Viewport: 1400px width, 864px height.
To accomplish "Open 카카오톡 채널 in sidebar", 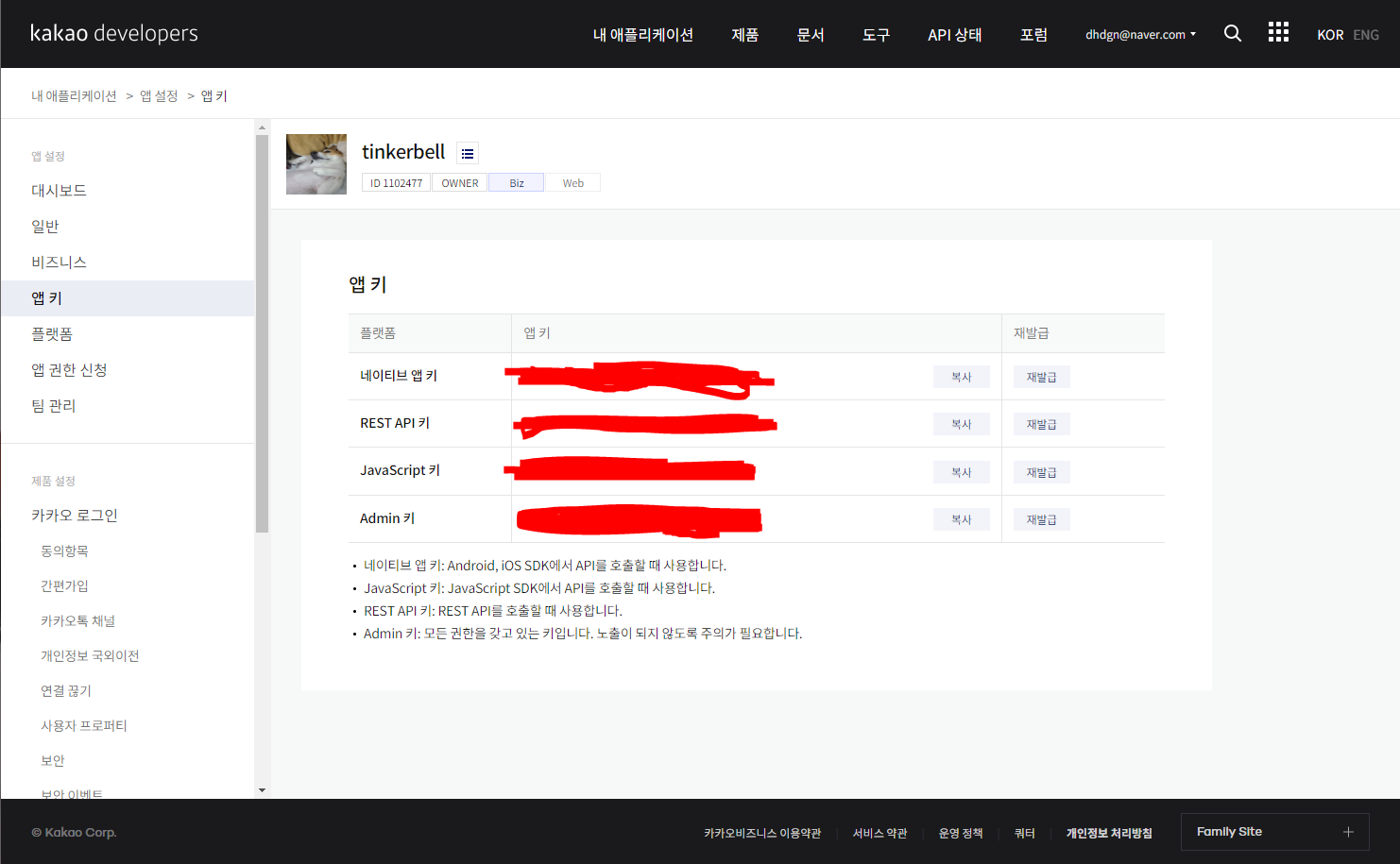I will tap(77, 620).
